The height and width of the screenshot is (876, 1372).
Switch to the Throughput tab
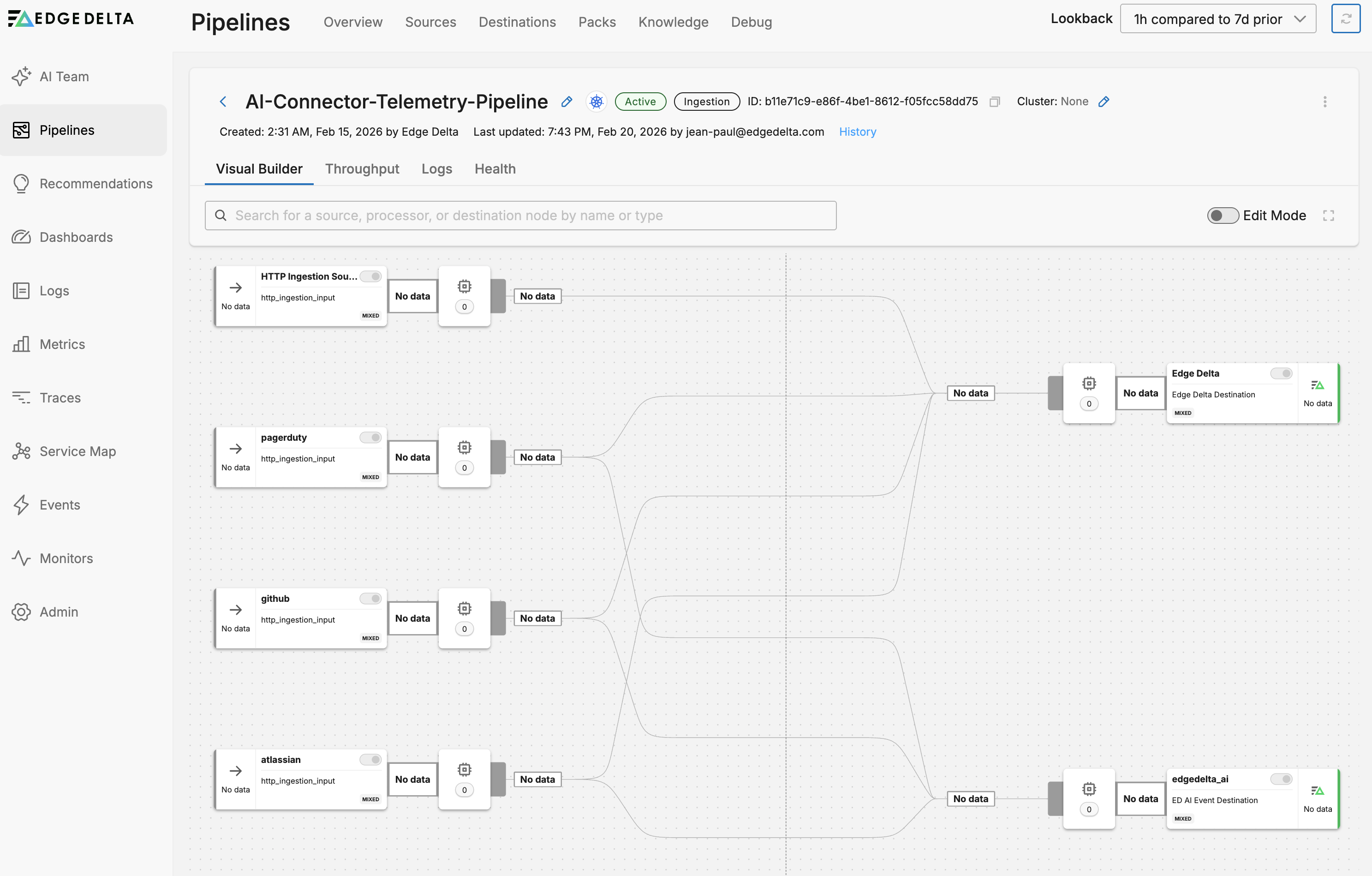click(x=362, y=169)
